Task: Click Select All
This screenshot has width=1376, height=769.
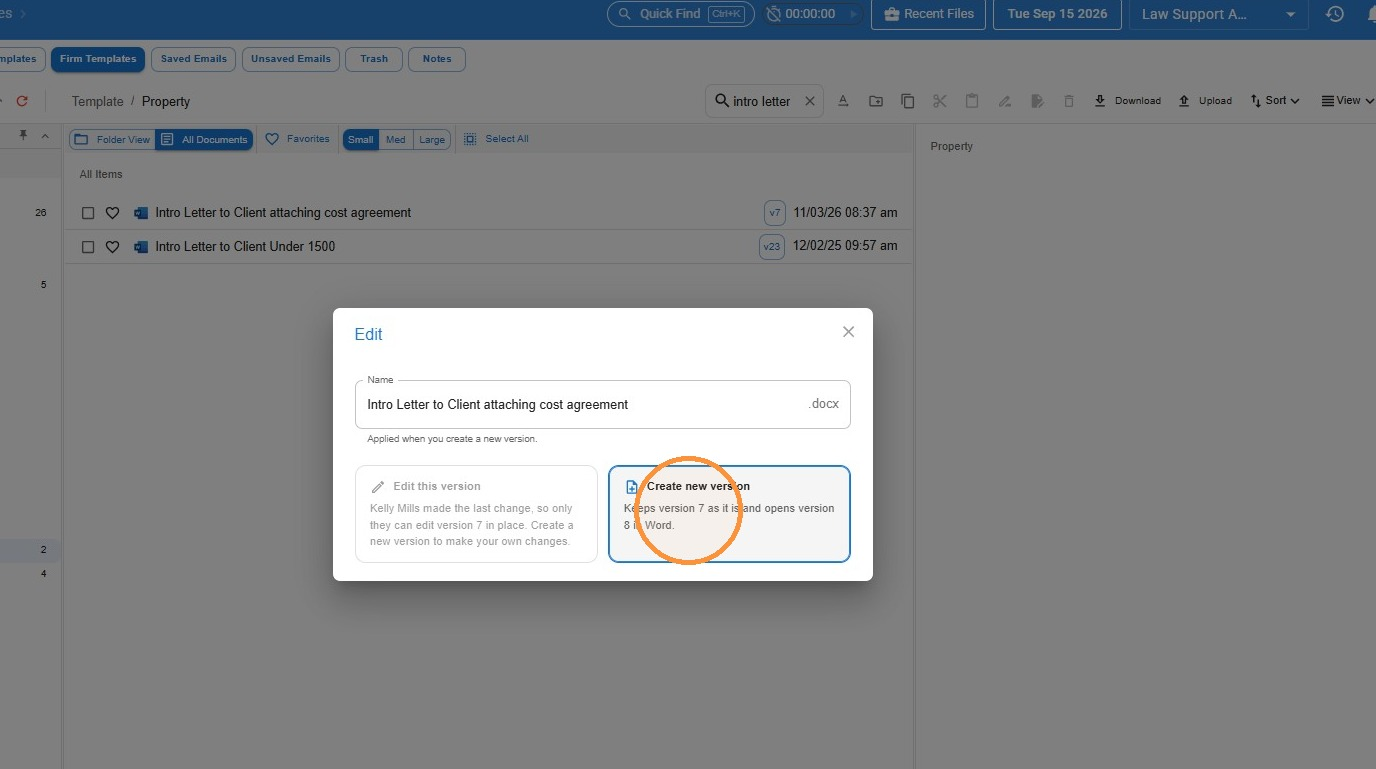Action: click(x=496, y=139)
